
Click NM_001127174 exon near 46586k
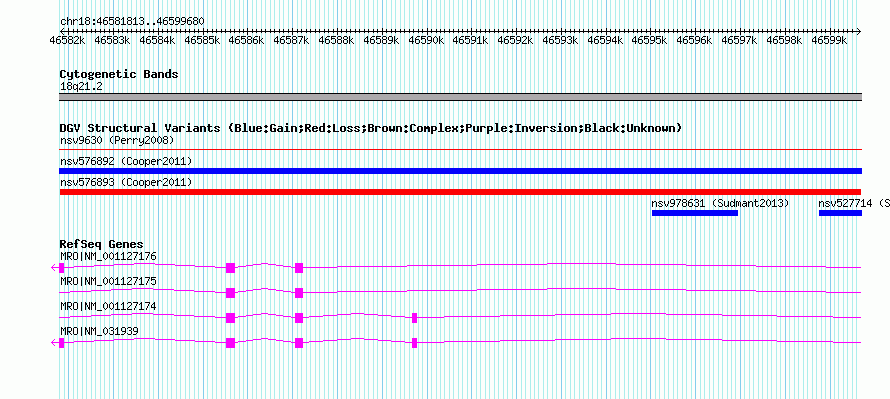(230, 318)
